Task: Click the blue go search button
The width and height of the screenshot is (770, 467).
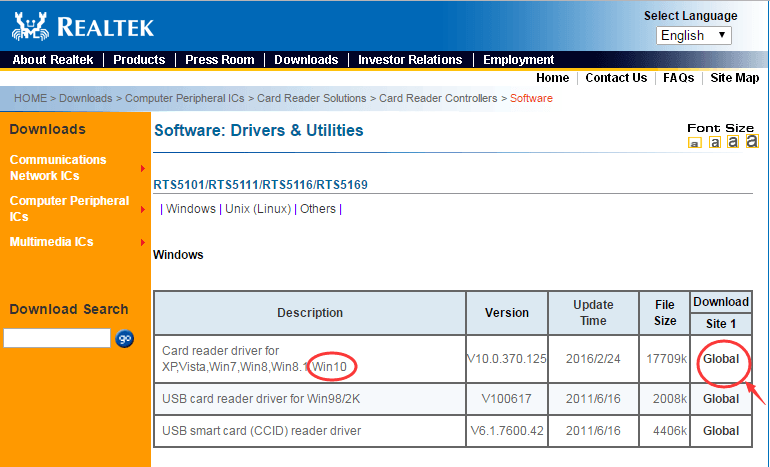Action: point(124,338)
